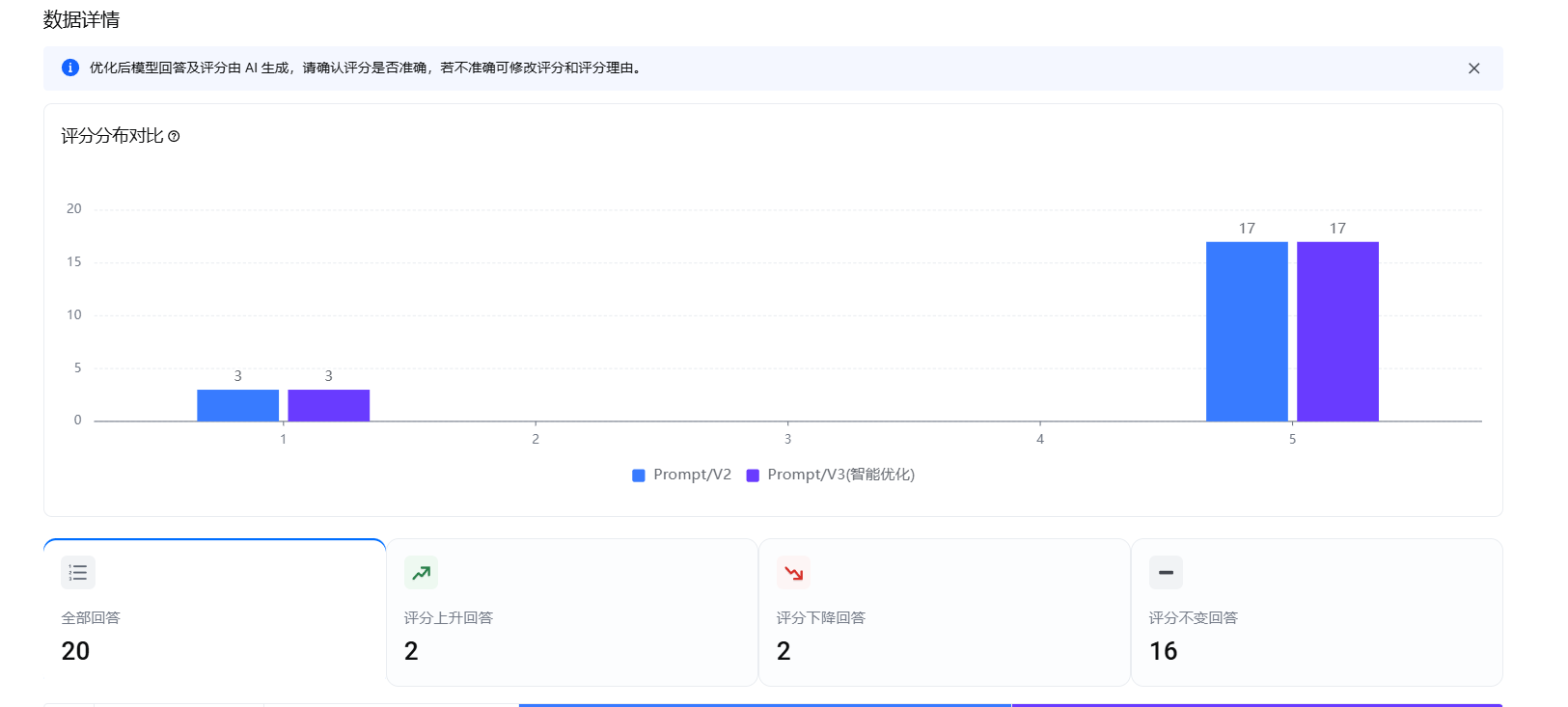Select the 评分上升回答 tab
The width and height of the screenshot is (1568, 707).
pos(572,612)
